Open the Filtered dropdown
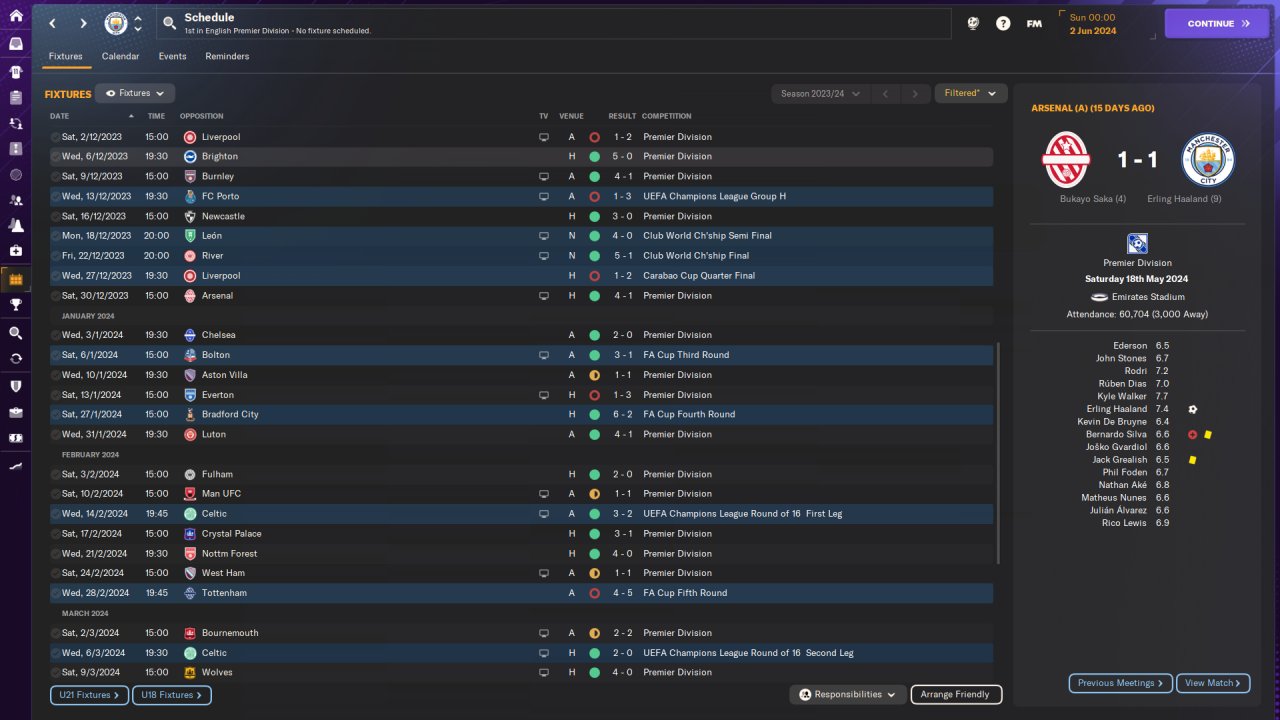 tap(969, 93)
